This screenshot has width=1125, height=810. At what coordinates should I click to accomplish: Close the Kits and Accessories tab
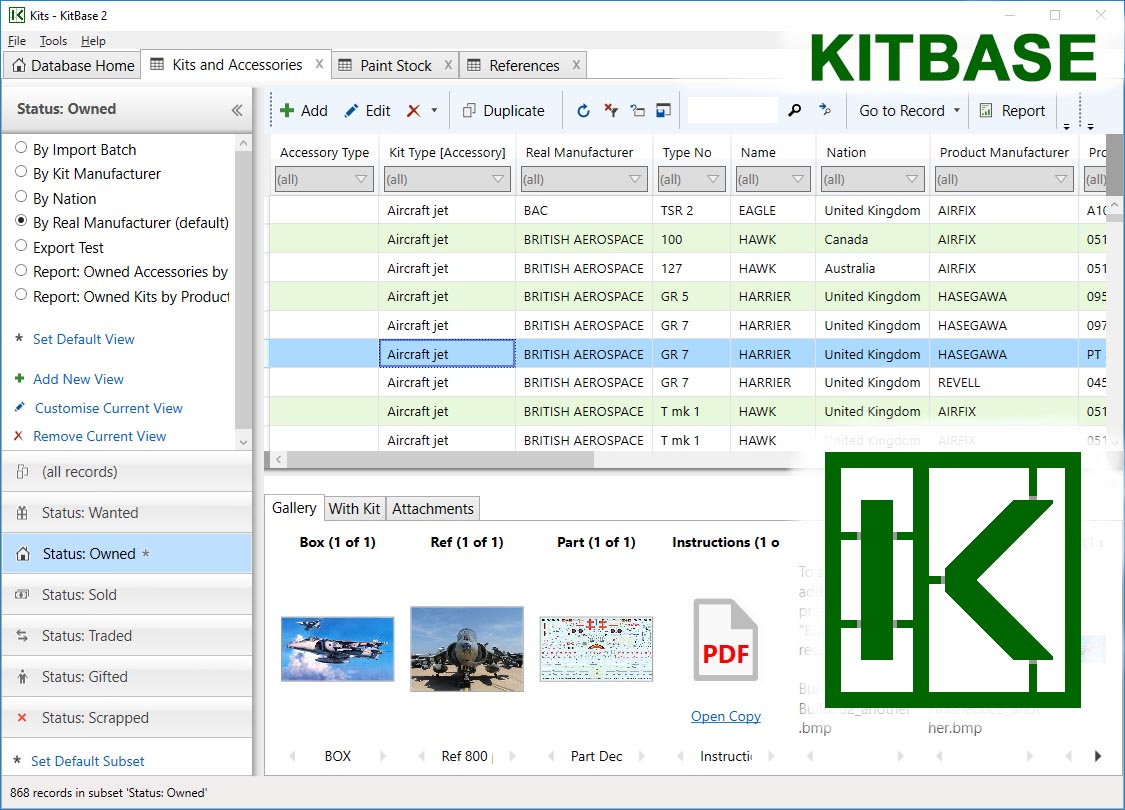pos(319,64)
